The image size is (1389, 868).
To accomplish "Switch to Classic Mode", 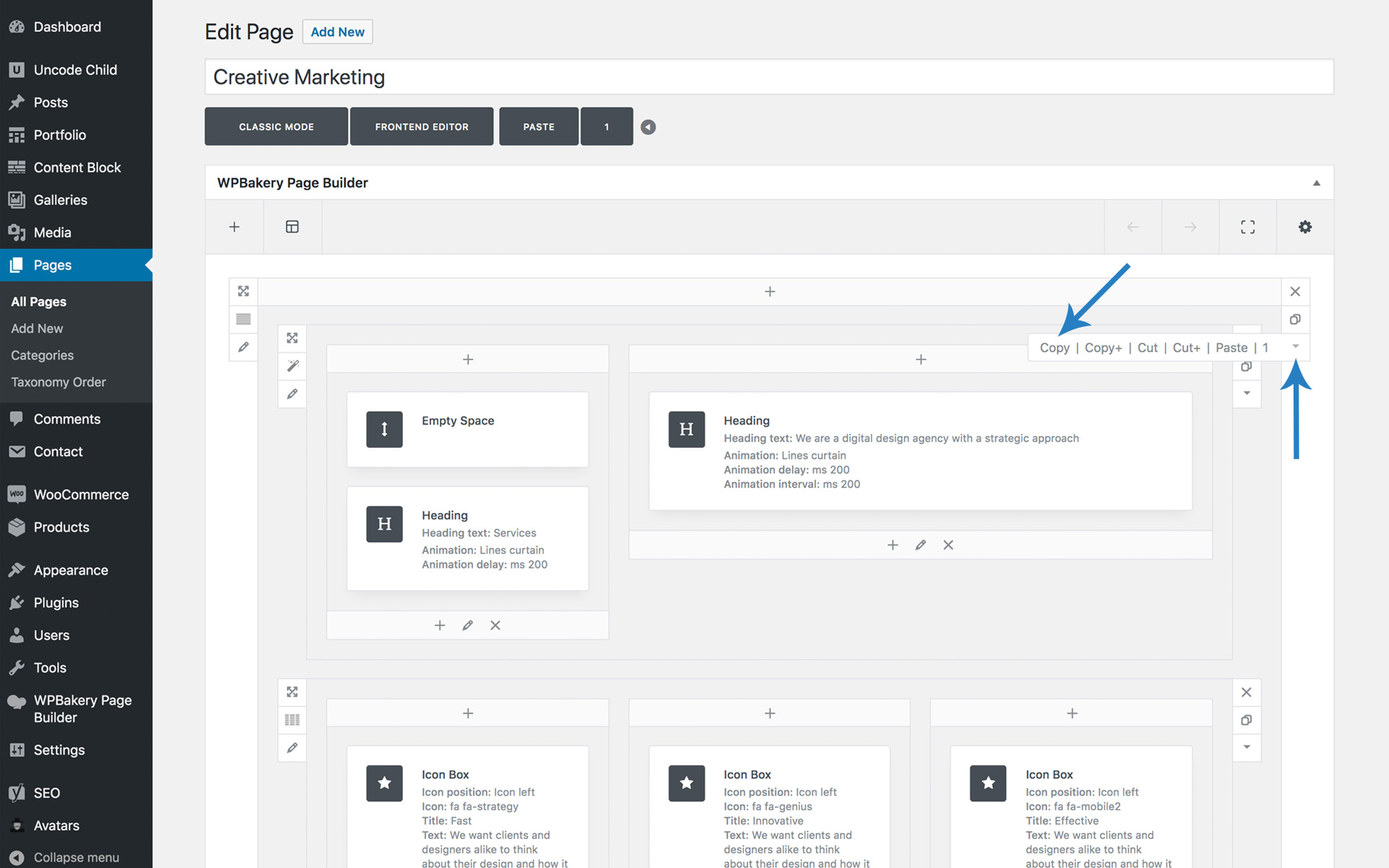I will click(276, 127).
